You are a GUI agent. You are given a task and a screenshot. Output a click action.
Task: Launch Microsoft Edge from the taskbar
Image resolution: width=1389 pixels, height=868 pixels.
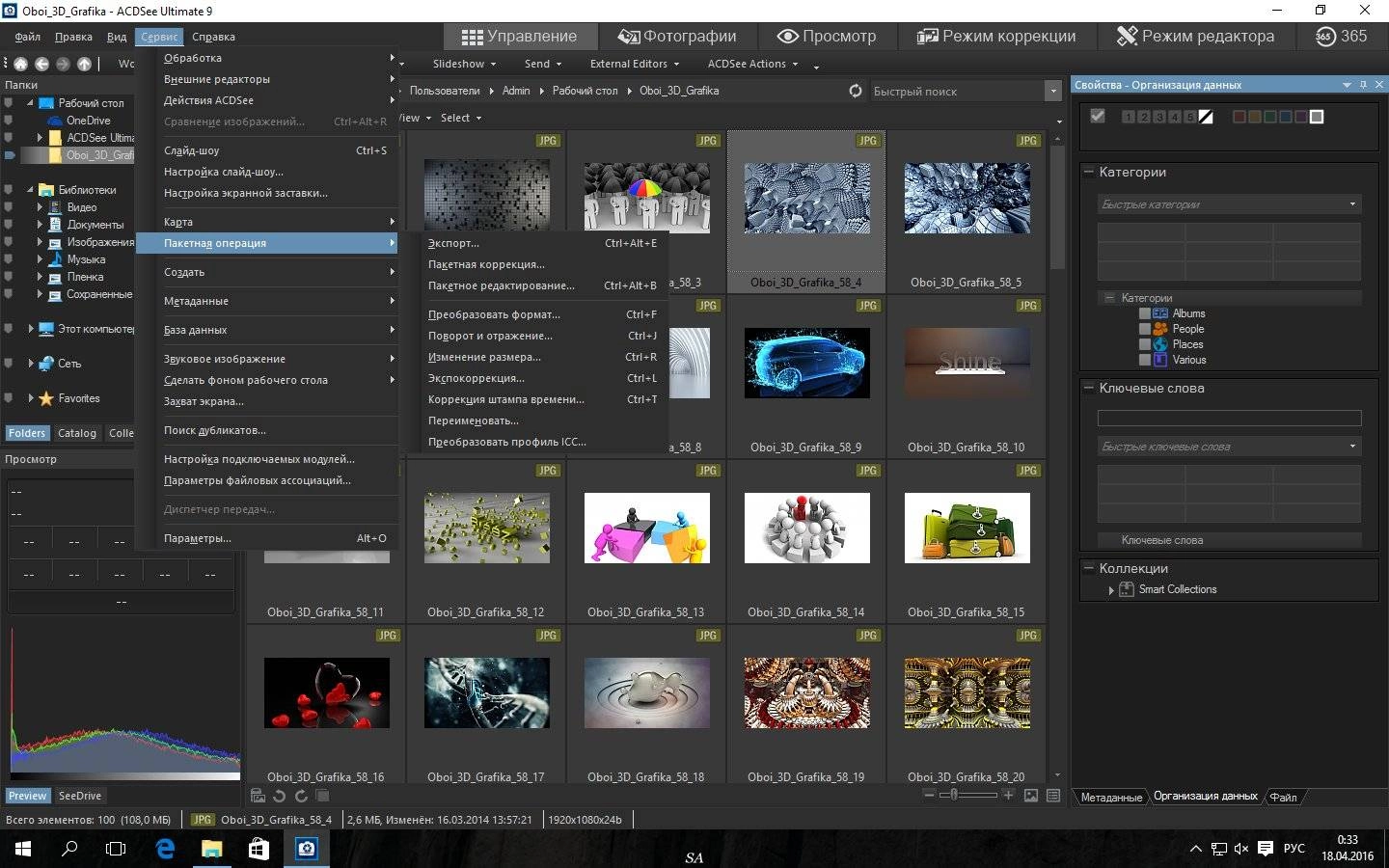[165, 849]
